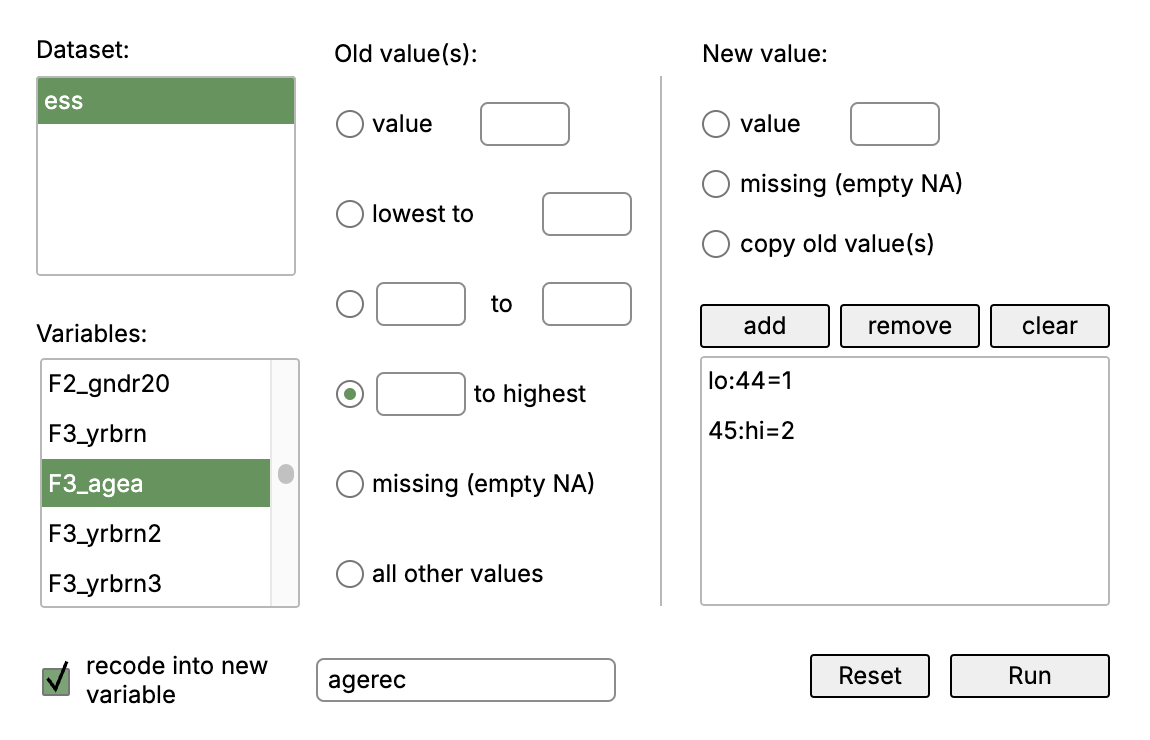Select the to highest radio option
The width and height of the screenshot is (1150, 740).
(x=350, y=394)
